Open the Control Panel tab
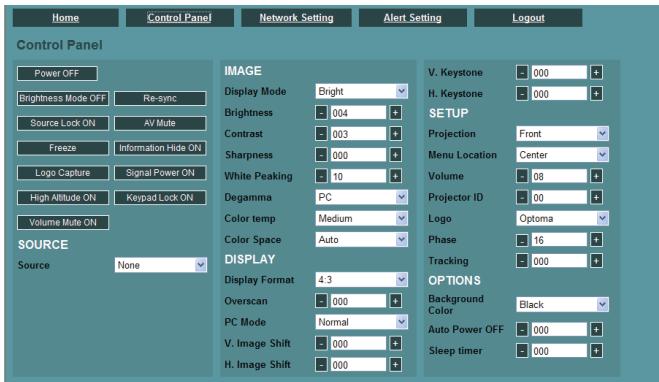 [x=179, y=18]
